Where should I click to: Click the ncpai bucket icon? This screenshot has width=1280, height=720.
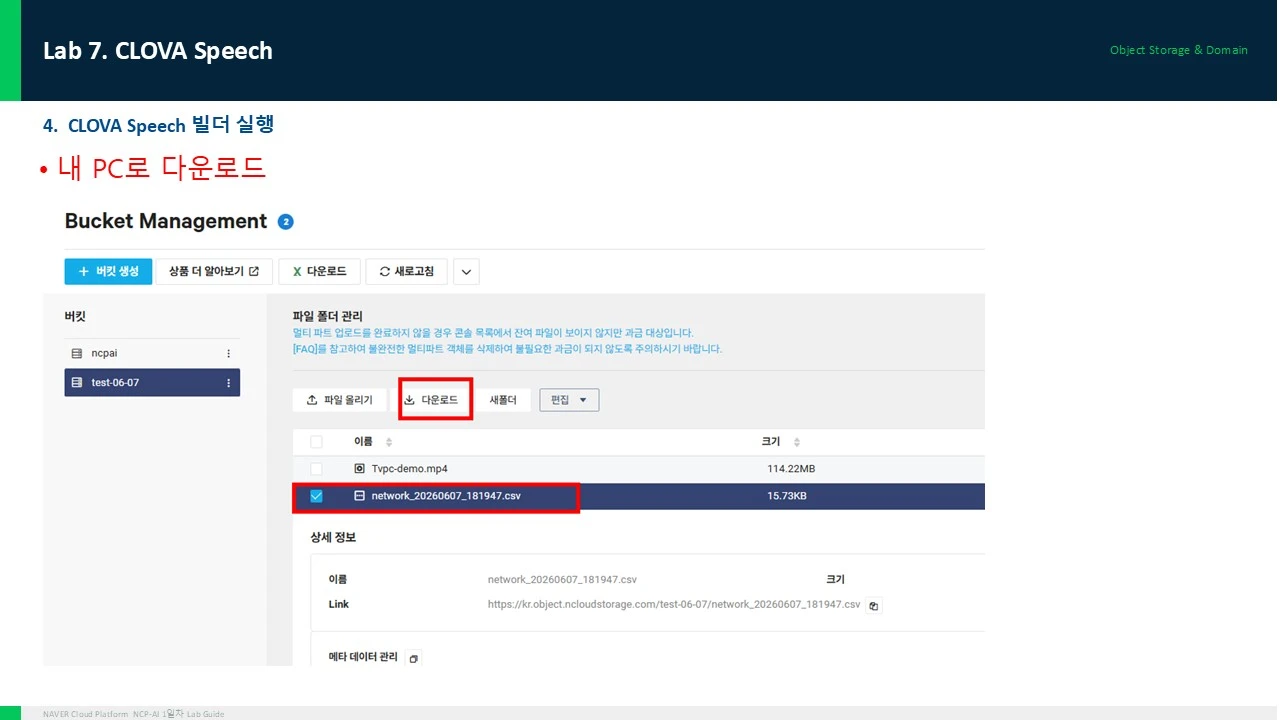77,354
